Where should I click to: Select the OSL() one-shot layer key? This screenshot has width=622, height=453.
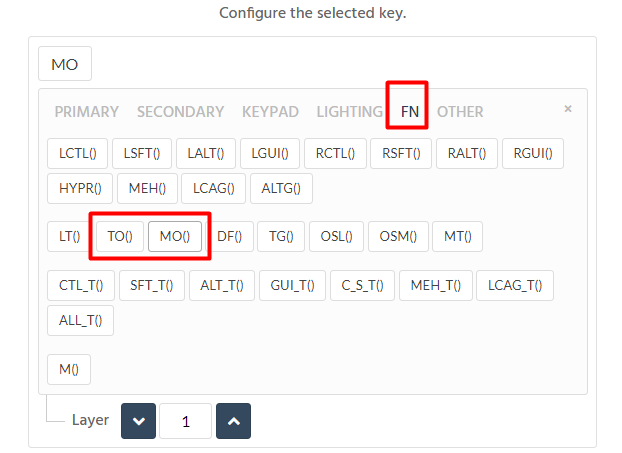pos(336,236)
